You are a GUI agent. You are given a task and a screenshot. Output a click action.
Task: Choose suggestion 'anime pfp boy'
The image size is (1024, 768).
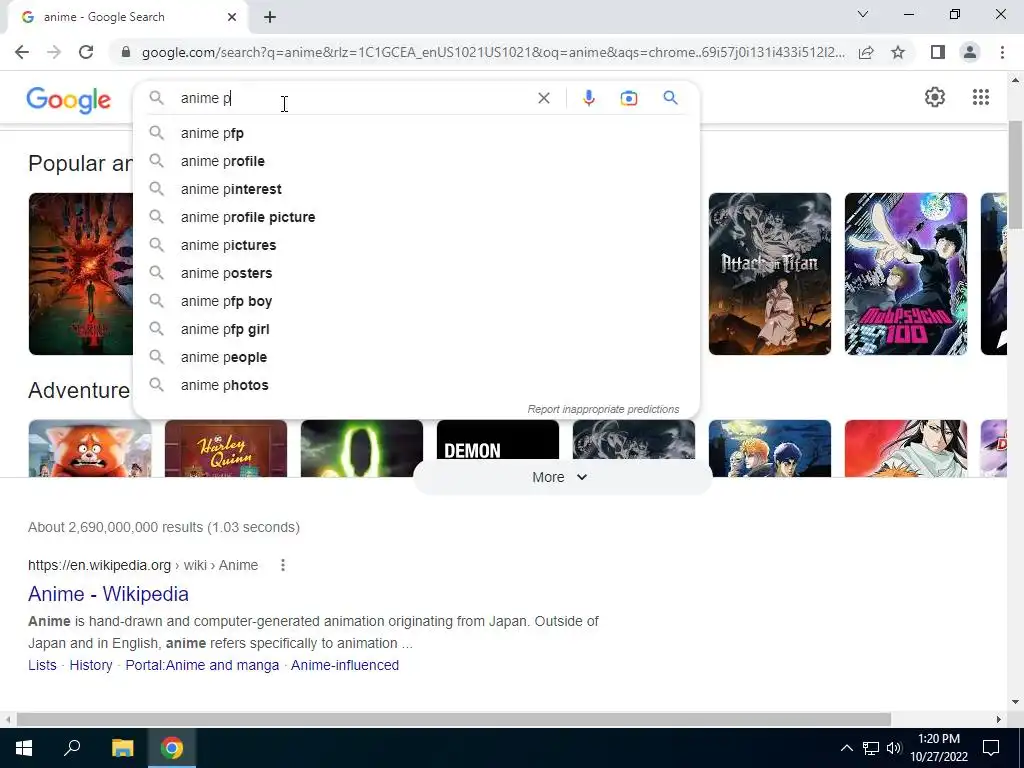[x=417, y=302]
